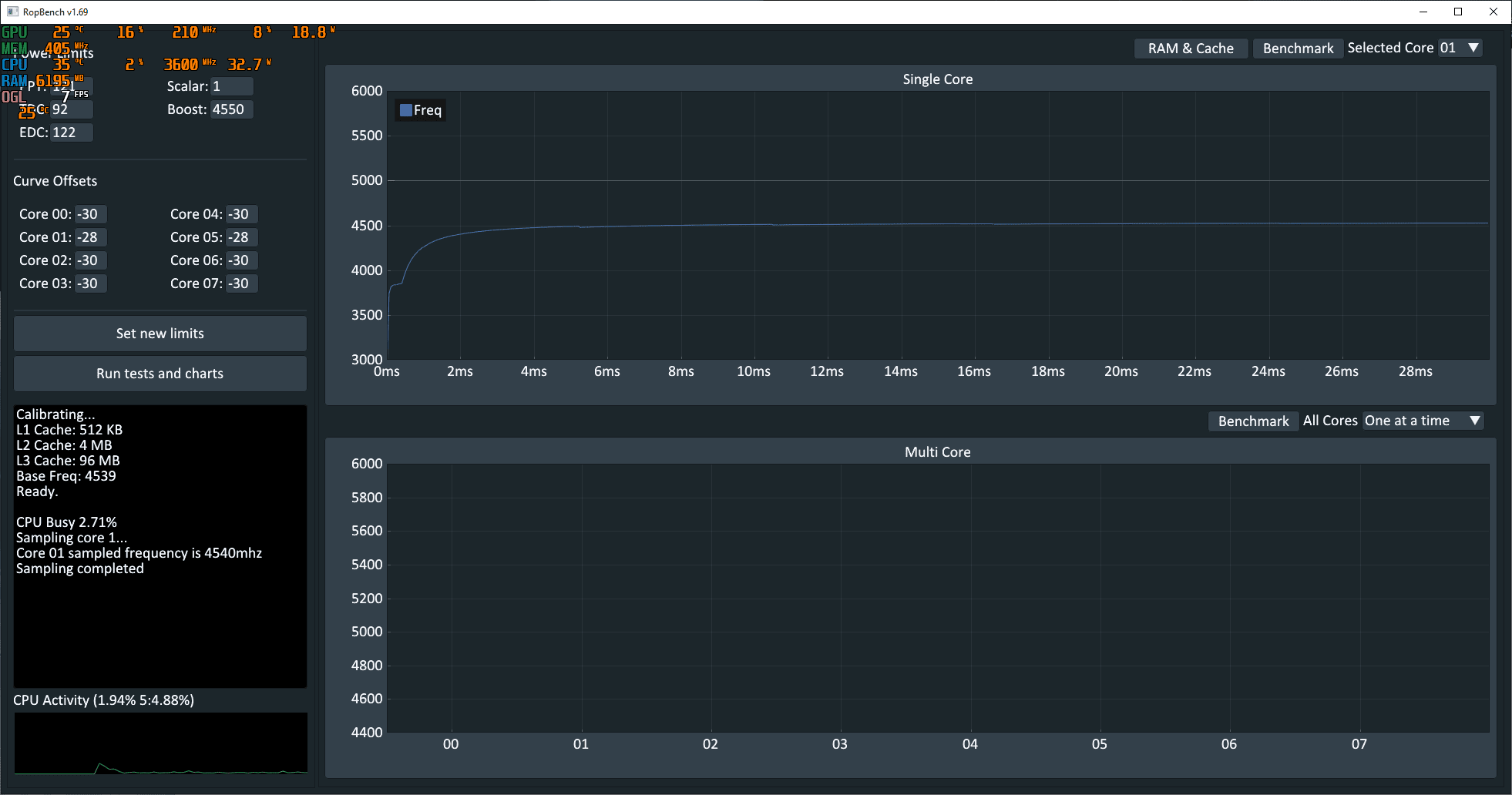Screen dimensions: 1512x795
Task: Edit Core 04 curve offset field
Action: pos(242,214)
